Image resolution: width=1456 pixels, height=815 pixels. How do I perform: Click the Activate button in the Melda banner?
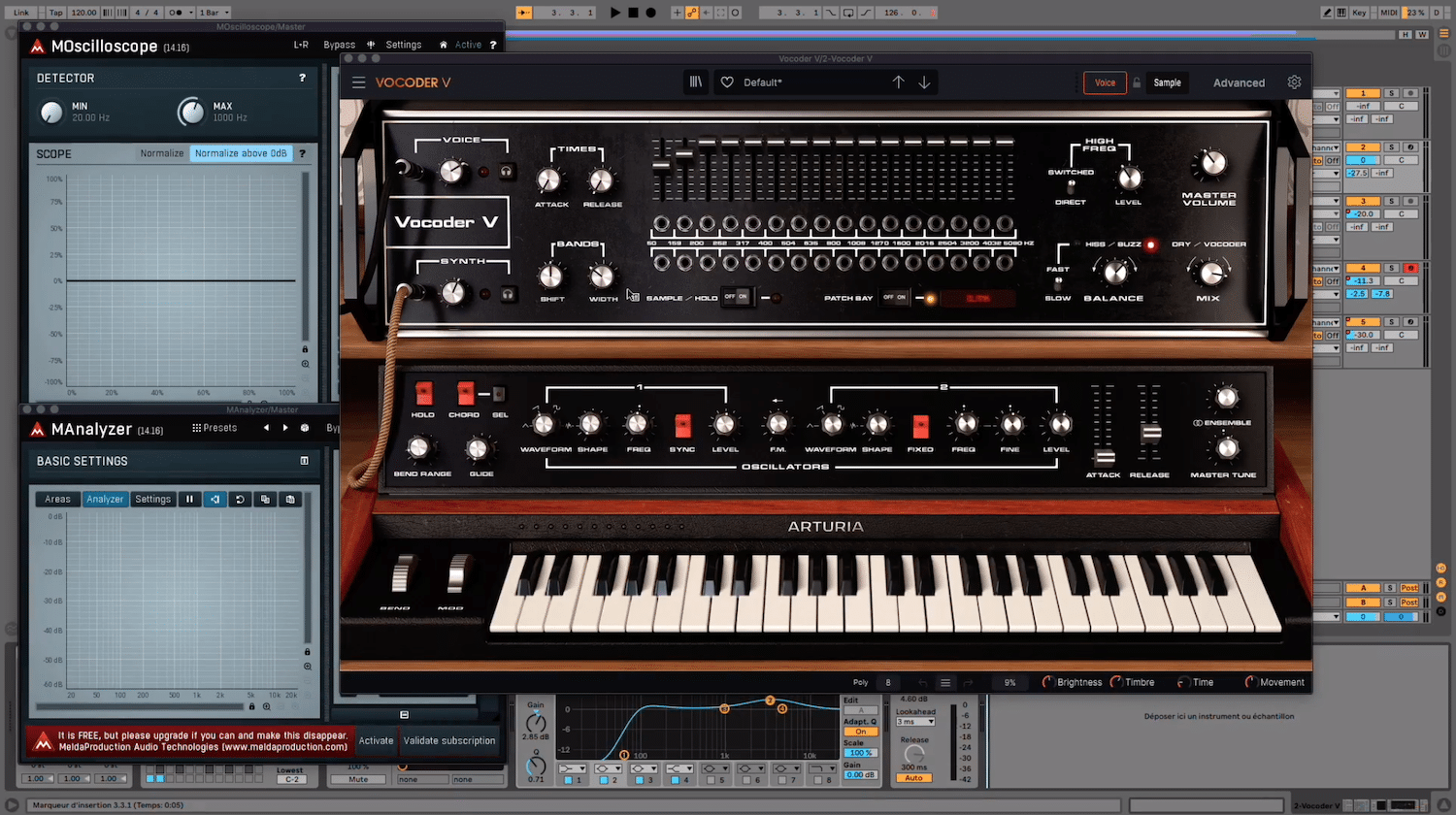click(377, 740)
